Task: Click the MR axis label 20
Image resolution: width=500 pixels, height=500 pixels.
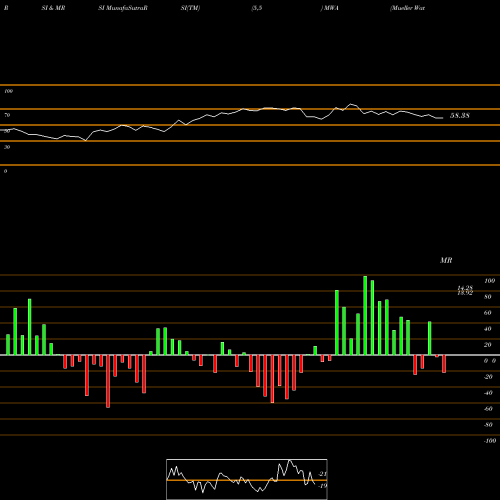Action: (x=488, y=345)
